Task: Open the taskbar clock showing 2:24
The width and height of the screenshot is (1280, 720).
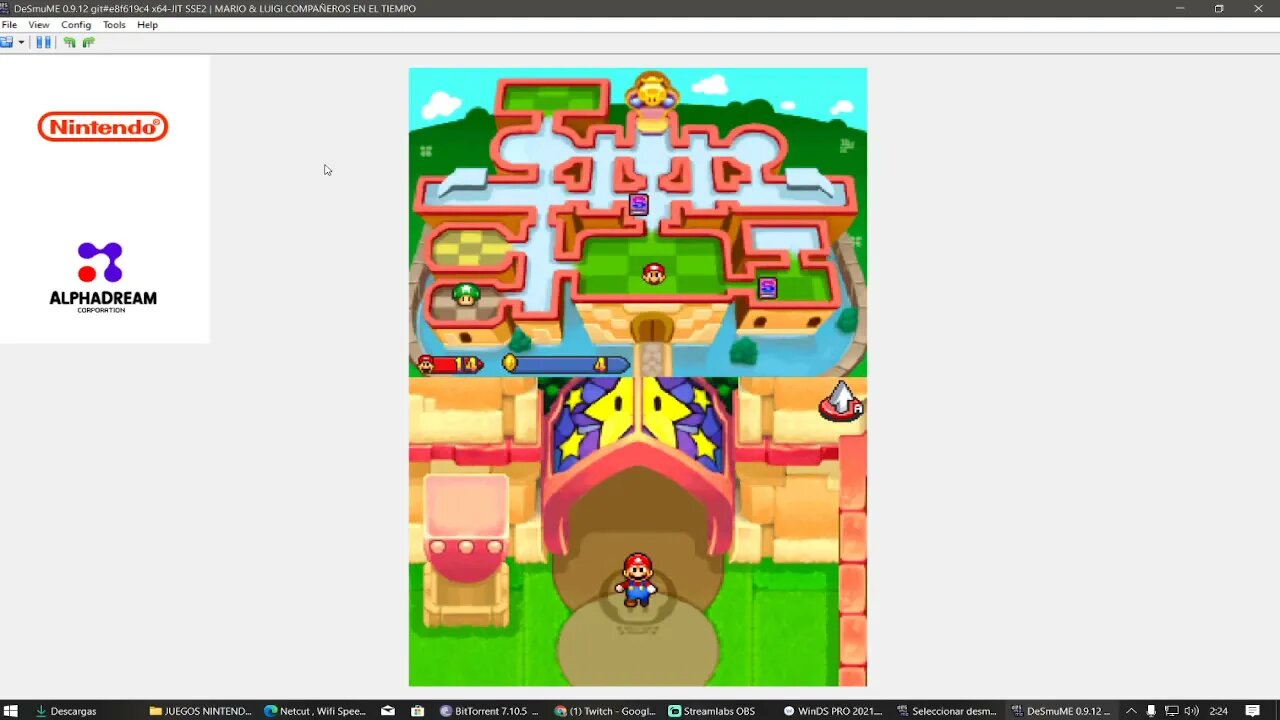Action: (1218, 711)
